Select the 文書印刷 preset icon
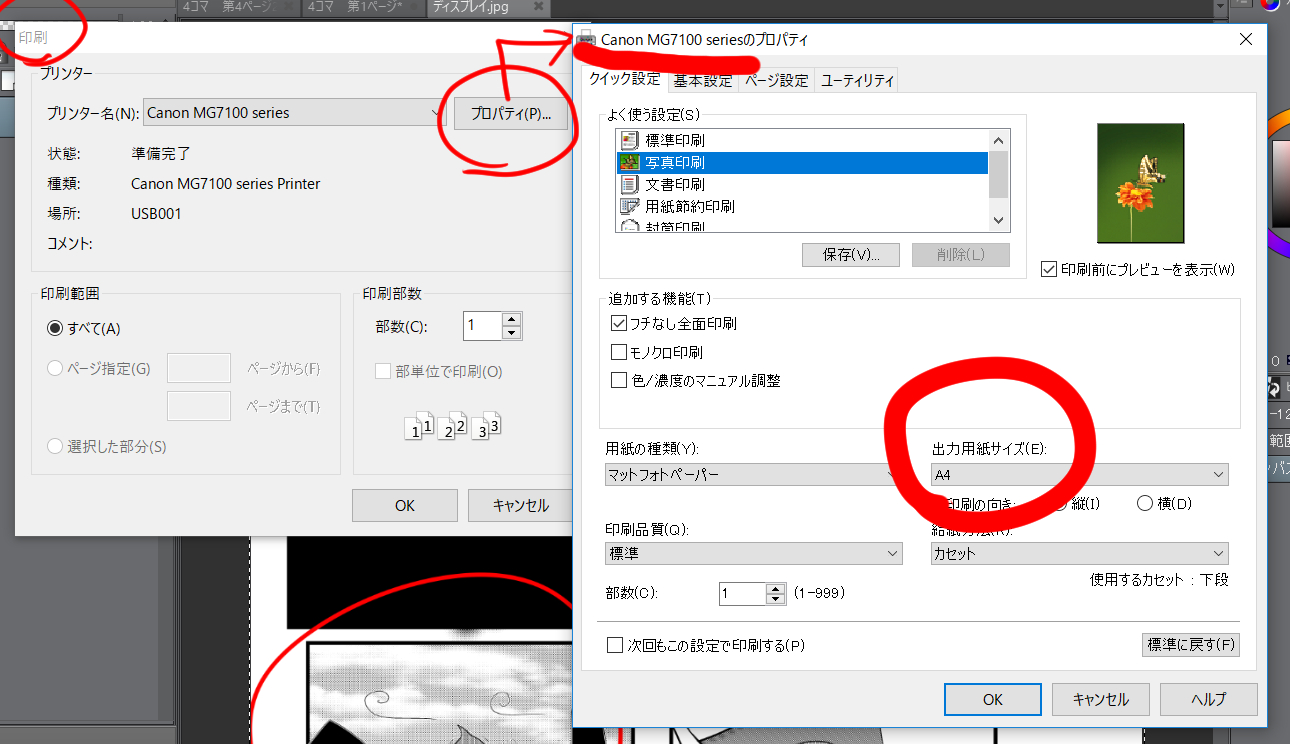 click(x=629, y=184)
